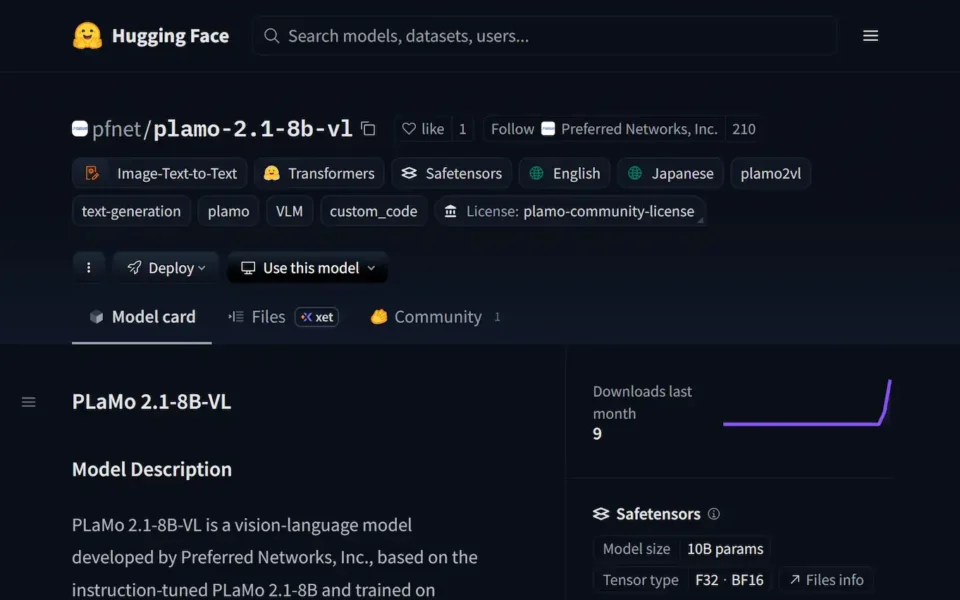The image size is (960, 600).
Task: Open the Community tab
Action: coord(427,317)
